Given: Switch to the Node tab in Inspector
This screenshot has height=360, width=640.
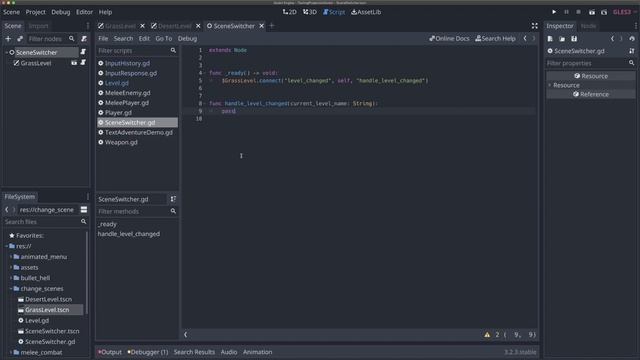Looking at the screenshot, I should (588, 26).
